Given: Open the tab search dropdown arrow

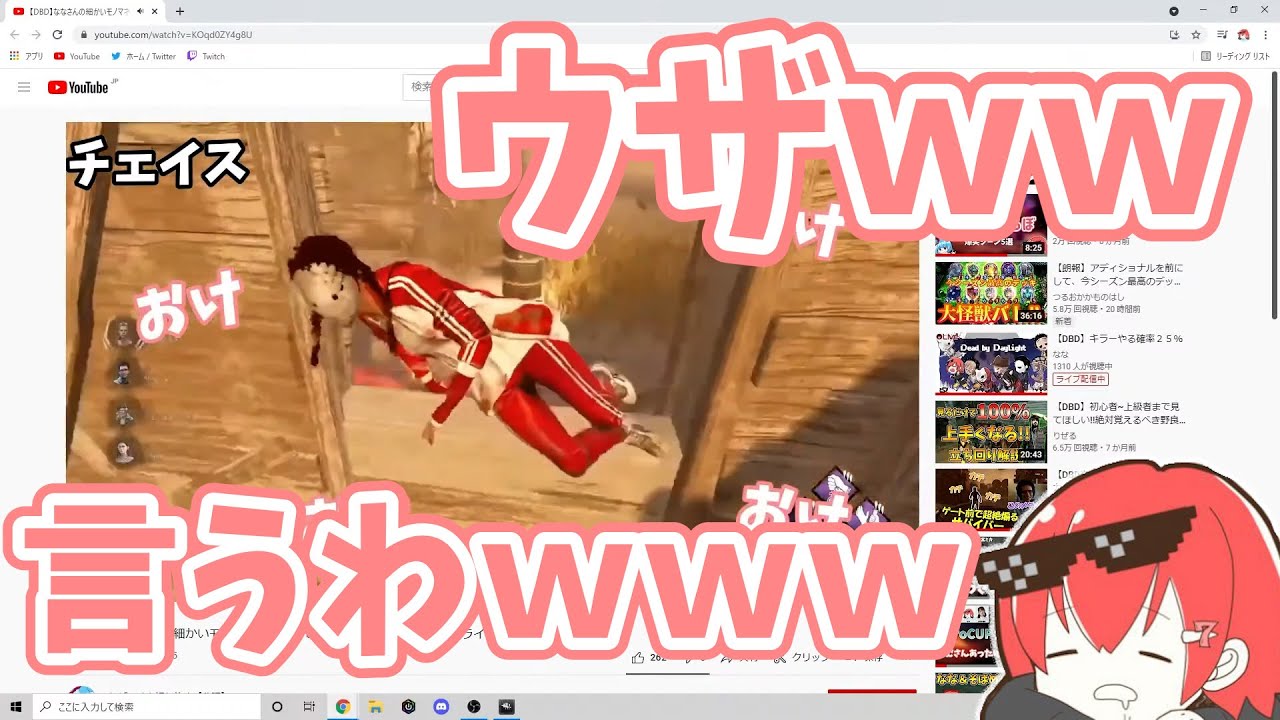Looking at the screenshot, I should tap(1174, 11).
